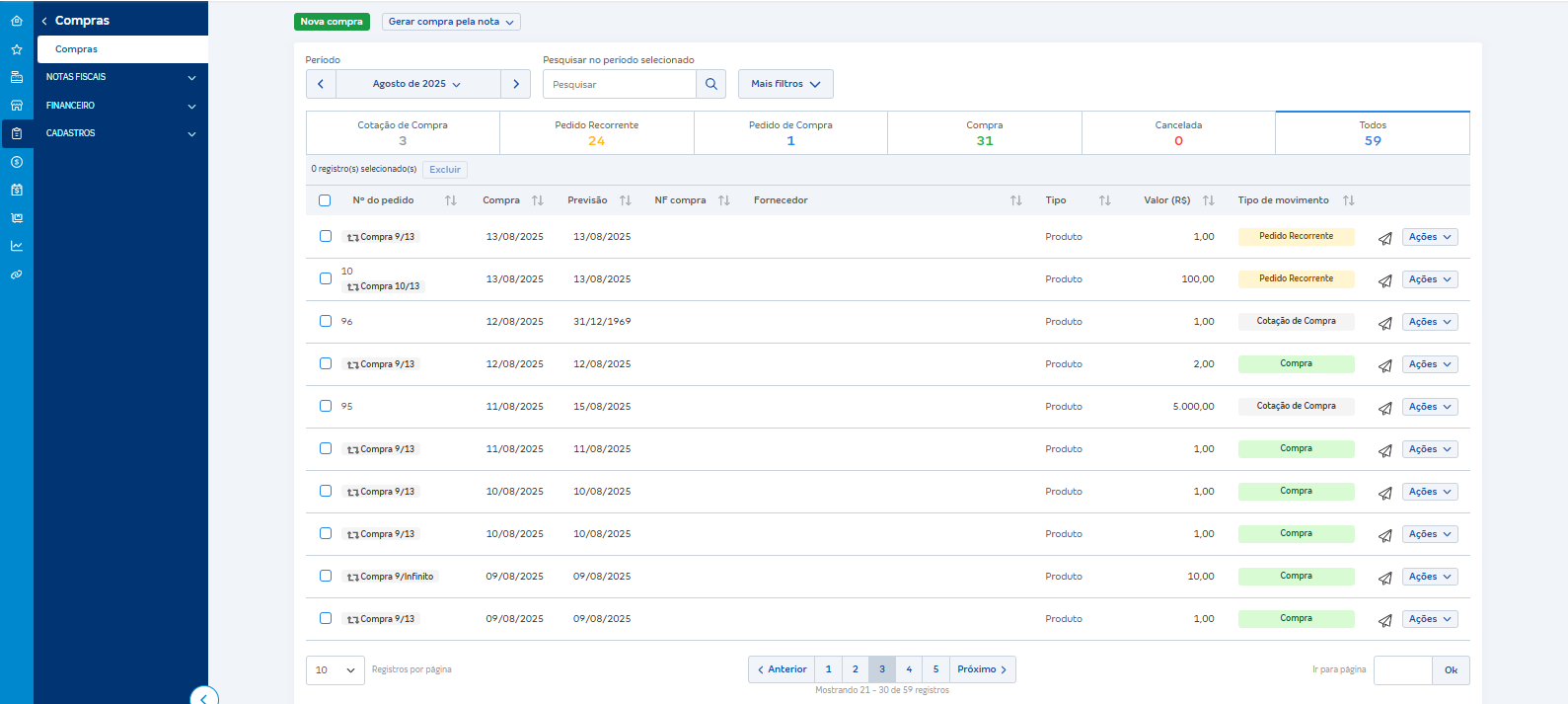Open Ações dropdown for the 5.000,00 row

tap(1429, 407)
